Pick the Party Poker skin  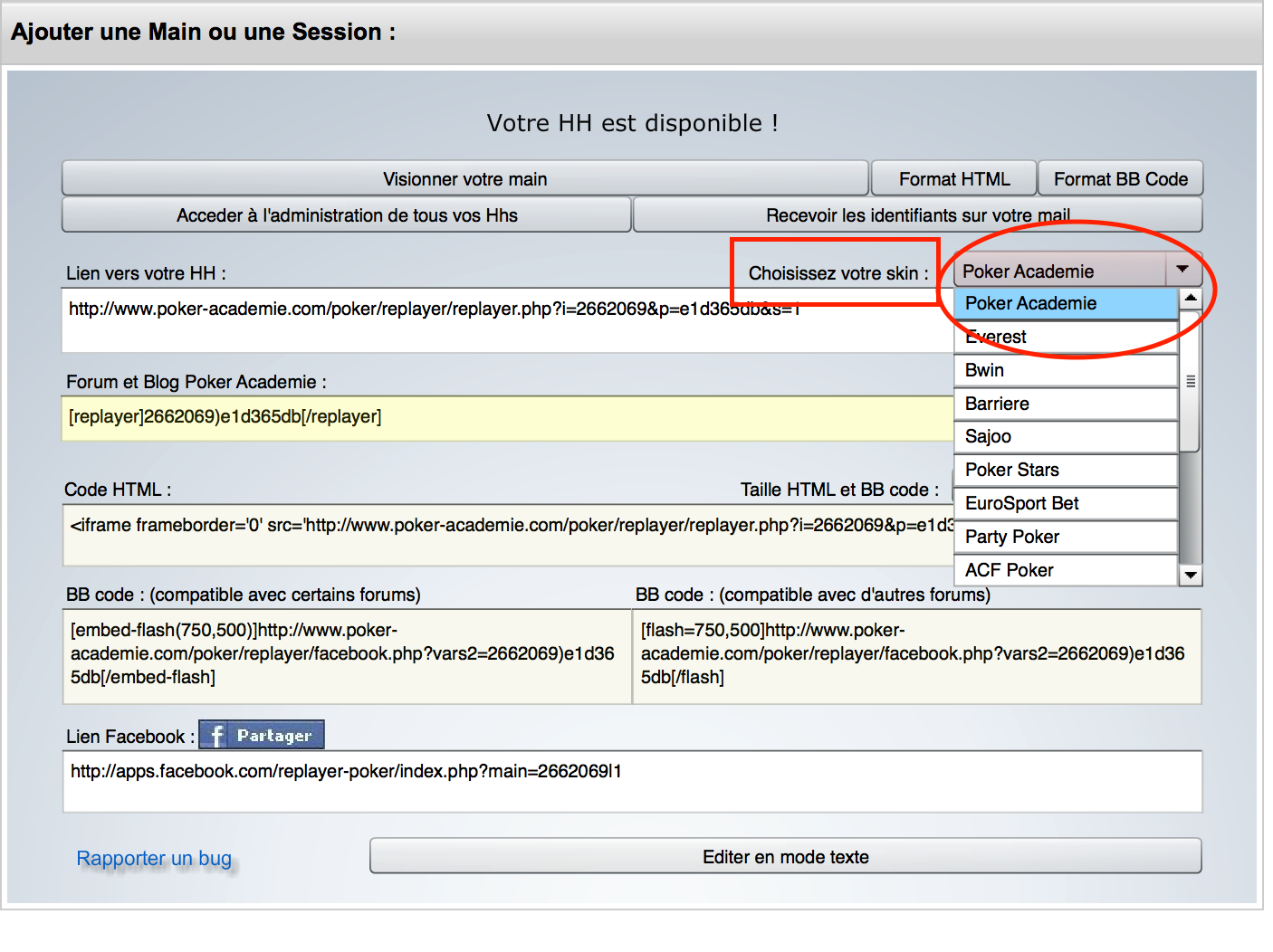coord(1066,537)
